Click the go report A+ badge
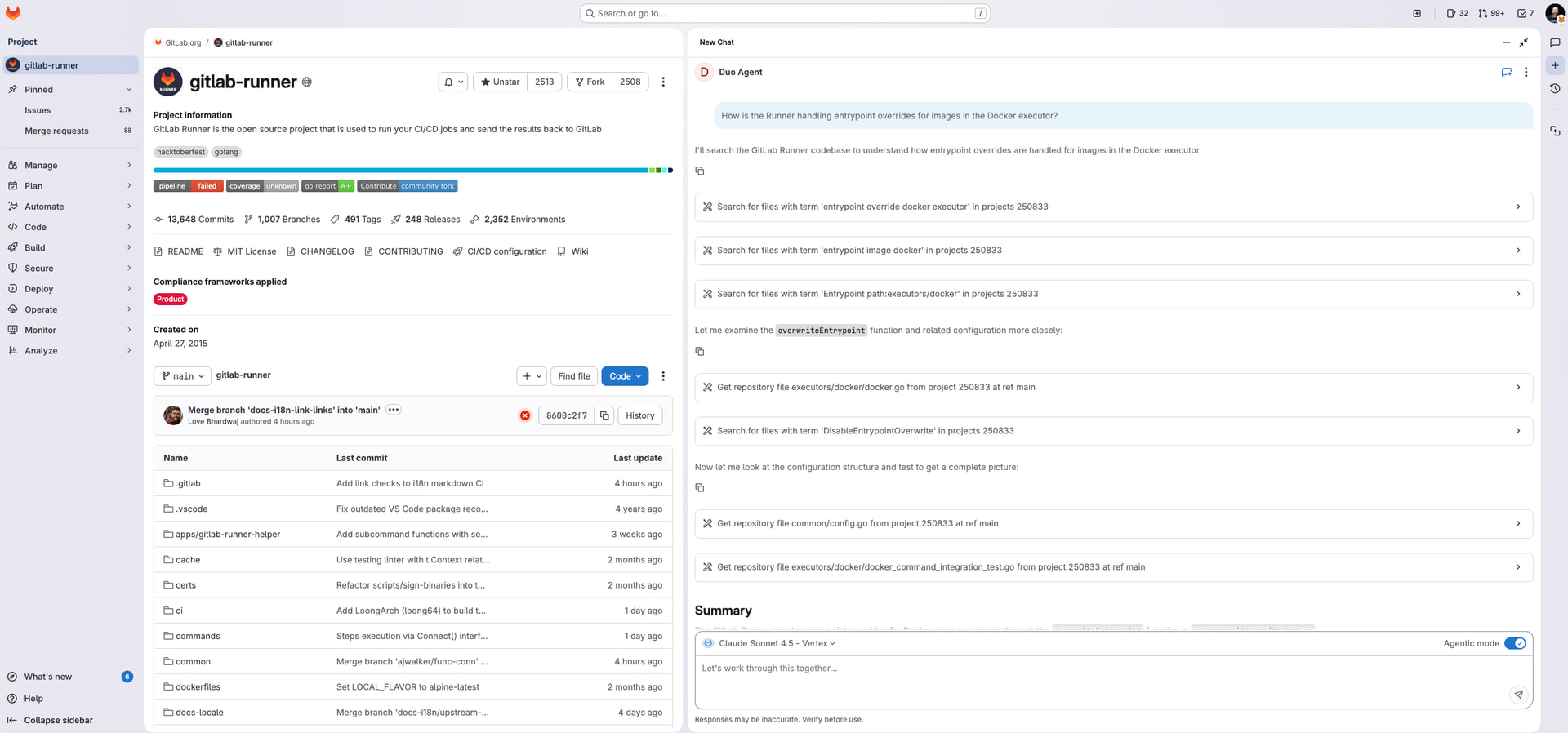This screenshot has height=733, width=1568. click(x=327, y=186)
